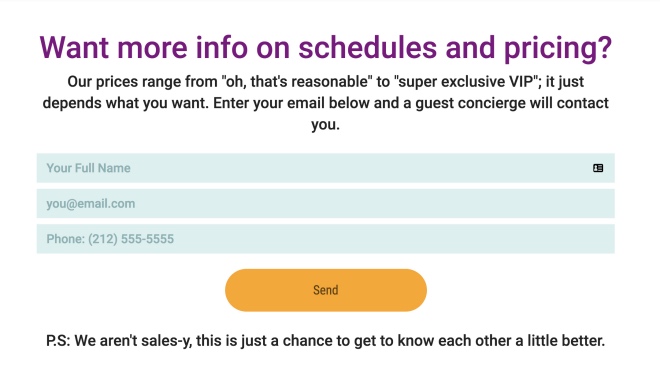Click the "oh, that's reasonable" quoted phrase
This screenshot has width=660, height=388.
coord(296,81)
